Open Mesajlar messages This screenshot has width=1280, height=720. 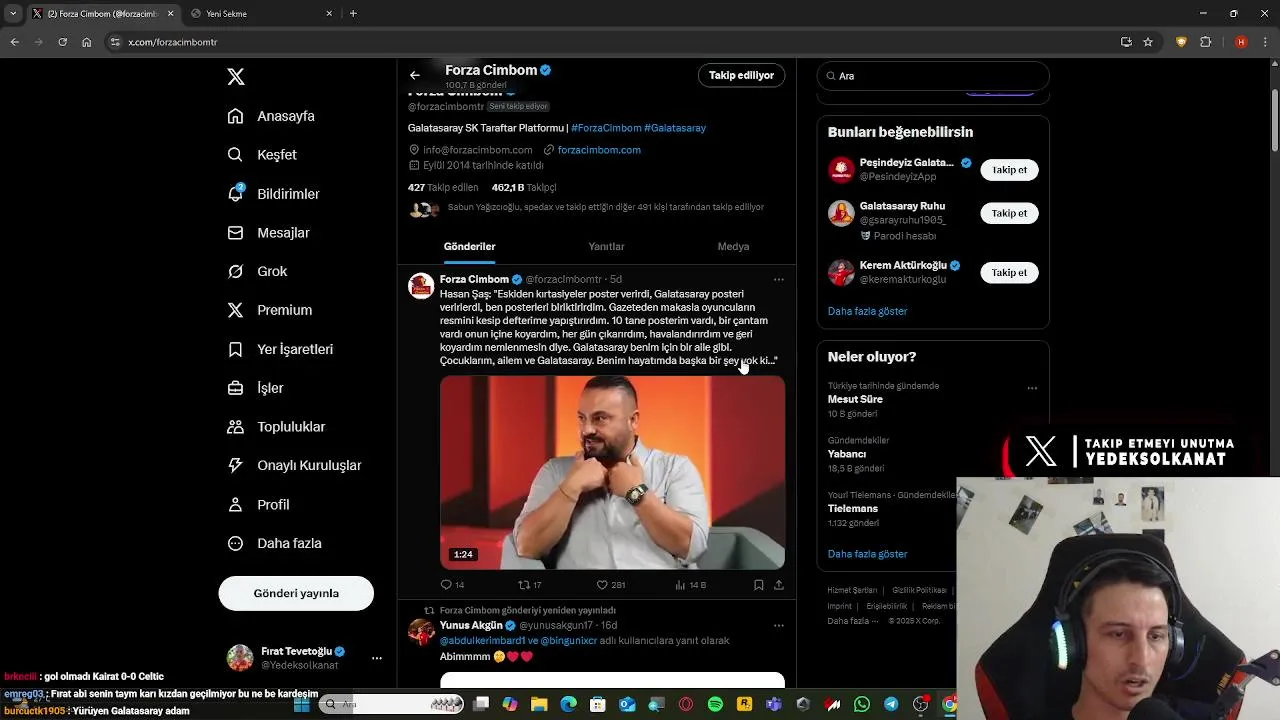tap(268, 233)
